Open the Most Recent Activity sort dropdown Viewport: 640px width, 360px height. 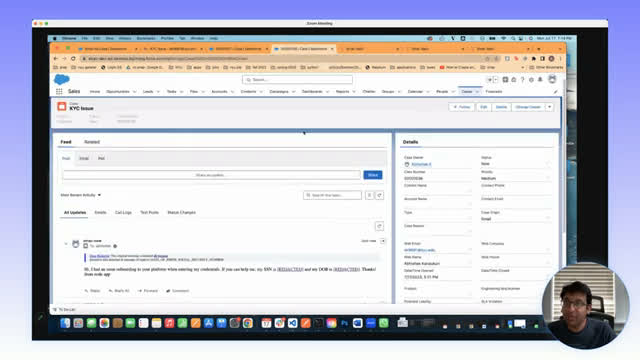[80, 195]
